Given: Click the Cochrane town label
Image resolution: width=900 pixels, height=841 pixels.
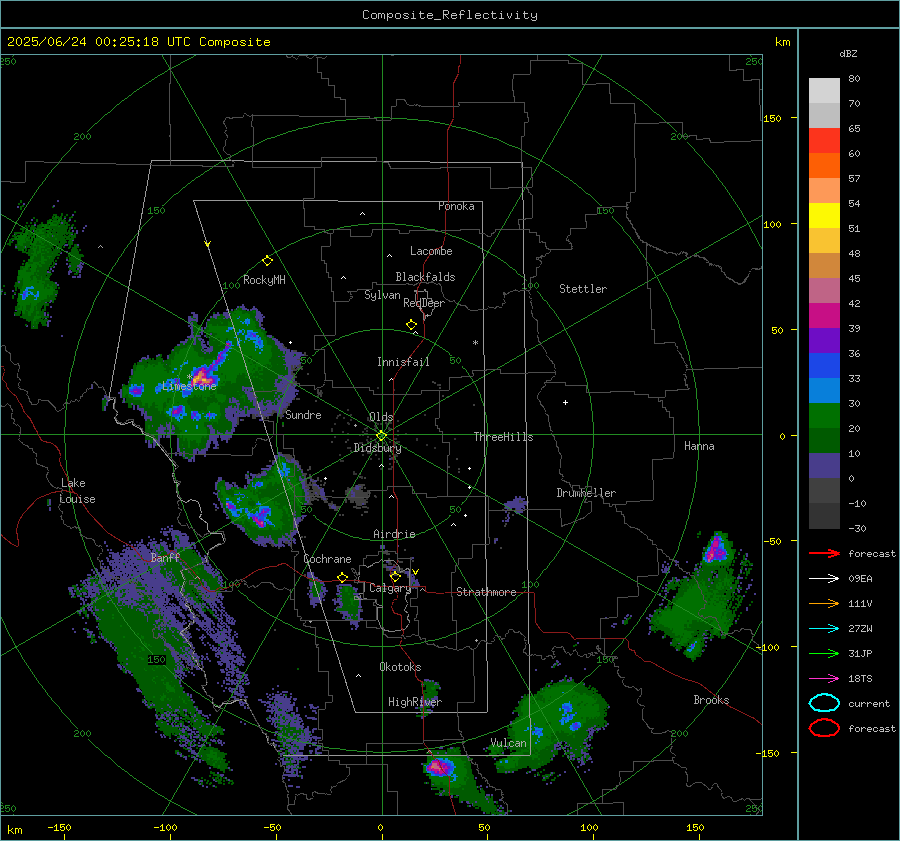Looking at the screenshot, I should pyautogui.click(x=327, y=559).
